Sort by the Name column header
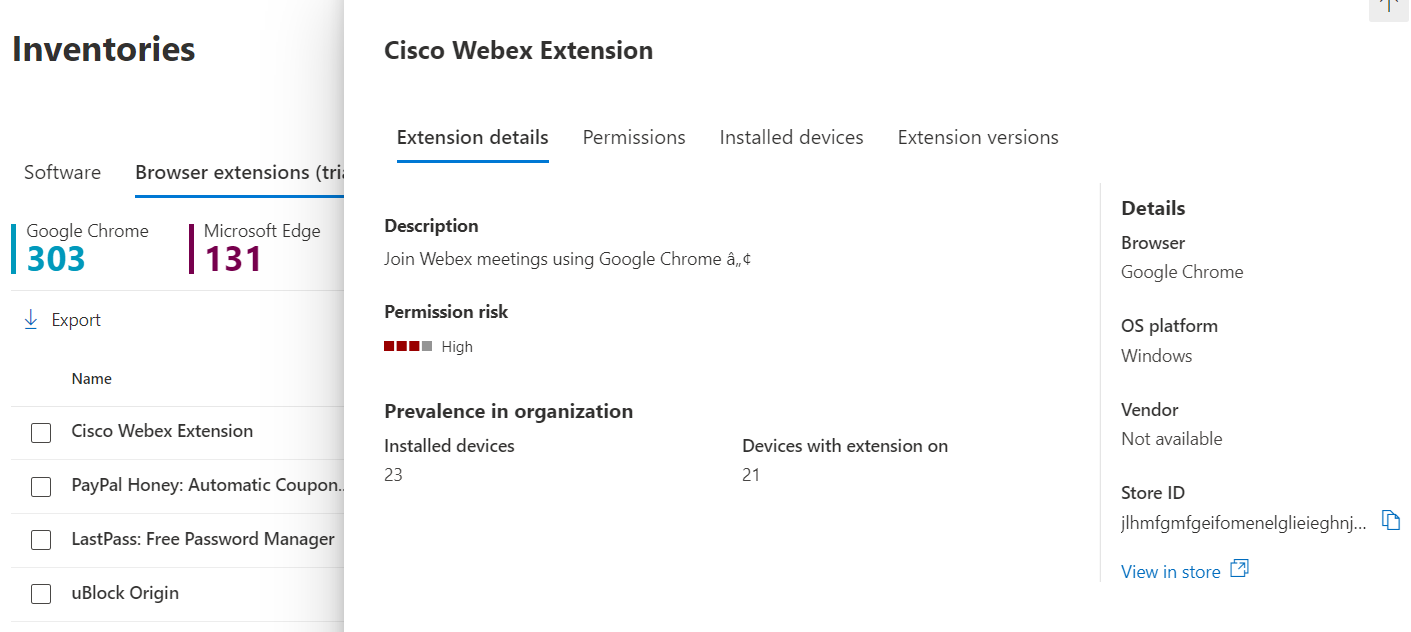The height and width of the screenshot is (632, 1411). 91,379
